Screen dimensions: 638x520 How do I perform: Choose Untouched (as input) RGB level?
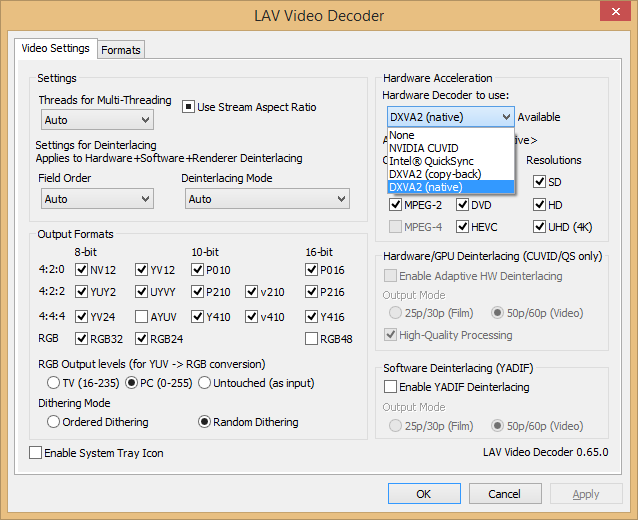point(204,383)
